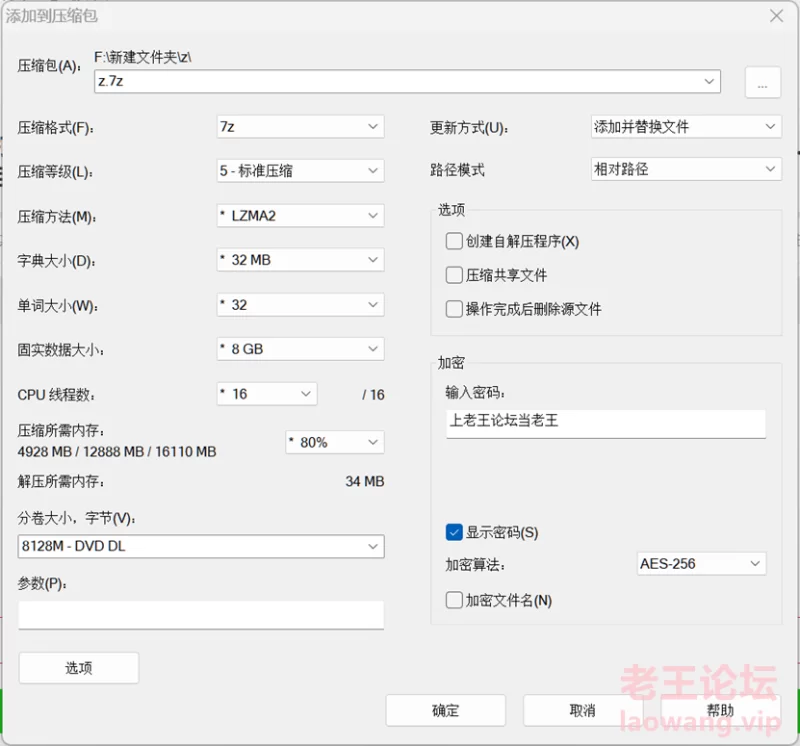
Task: Click the '/ 16' thread count text
Action: pos(373,394)
